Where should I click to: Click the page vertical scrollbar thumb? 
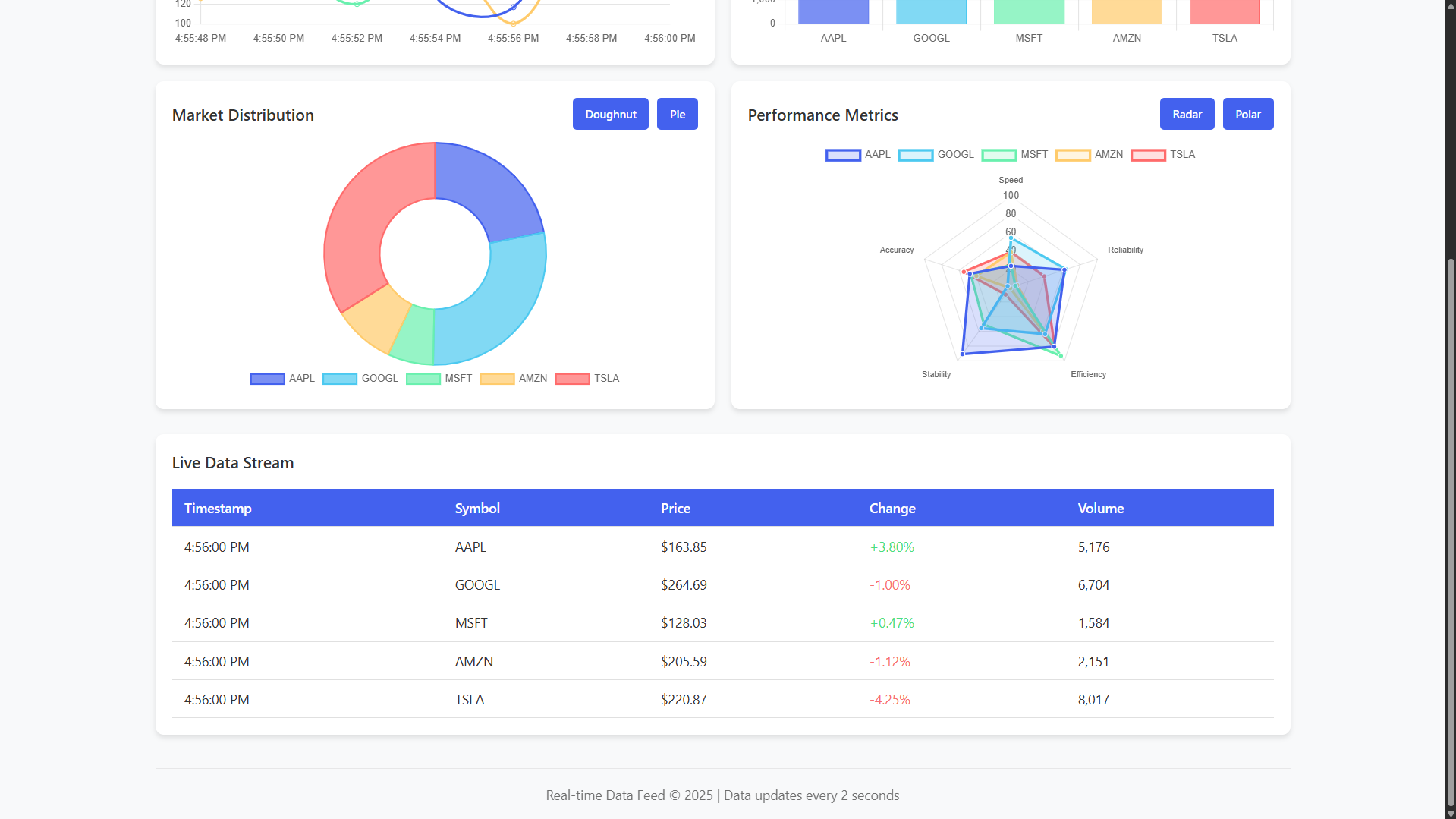(1451, 531)
